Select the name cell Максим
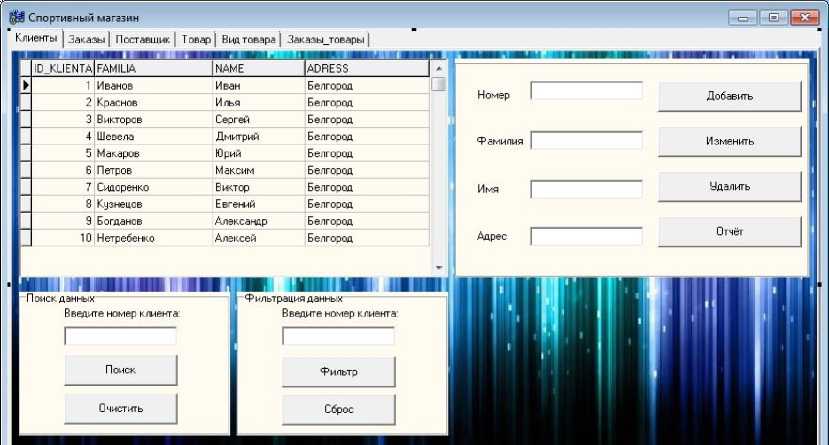Image resolution: width=829 pixels, height=445 pixels. pos(259,170)
